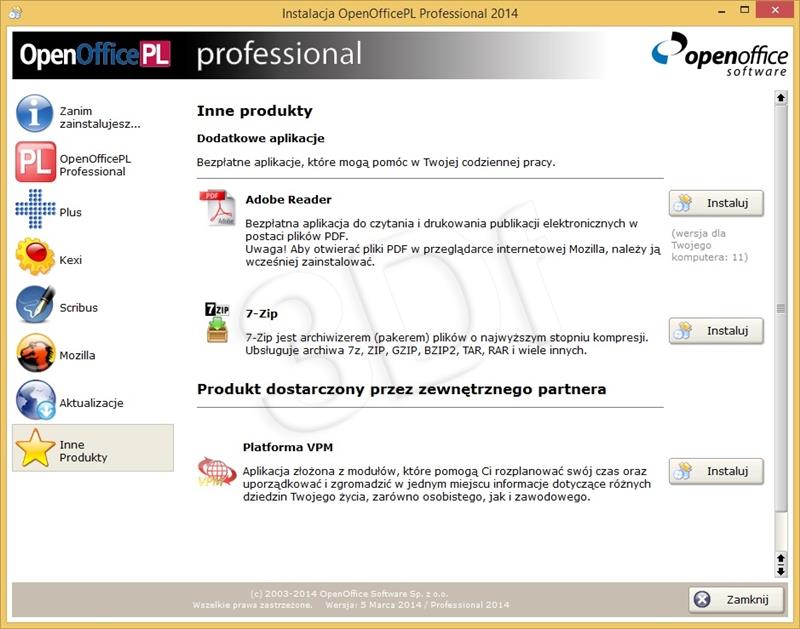
Task: Click the red PL icon for OpenOfficePL Professional
Action: [x=35, y=162]
